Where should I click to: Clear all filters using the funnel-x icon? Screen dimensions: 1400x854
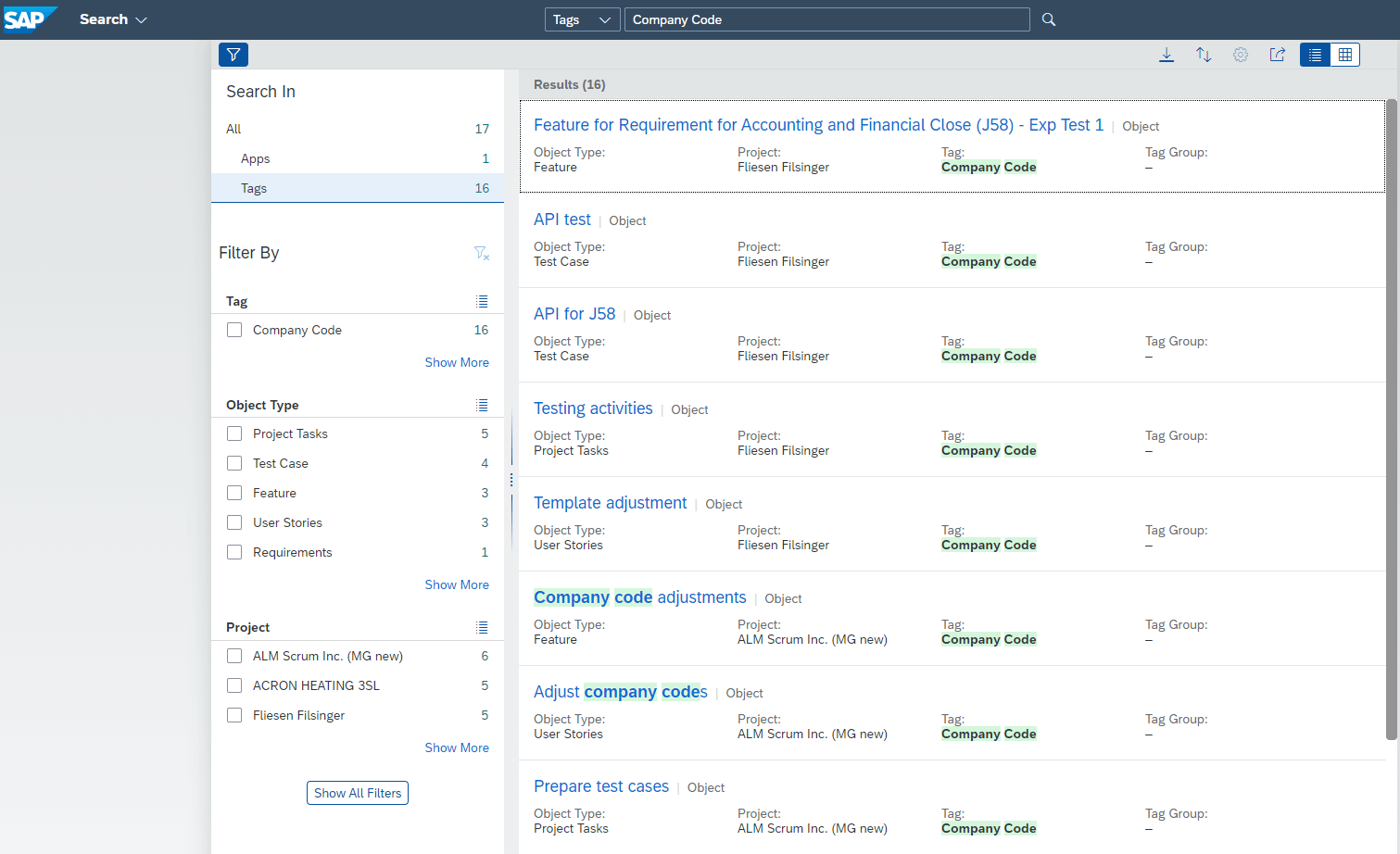[481, 253]
